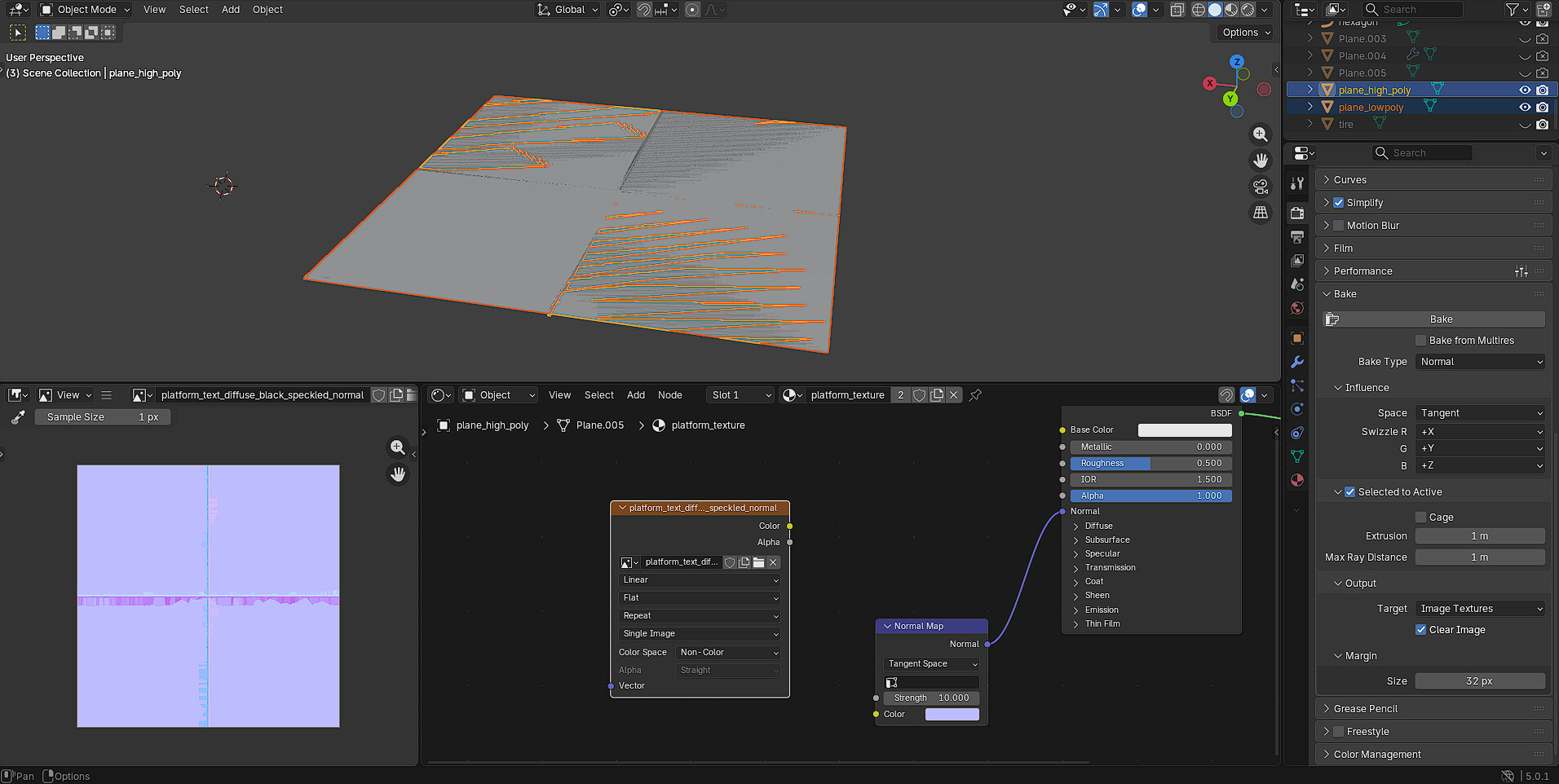This screenshot has height=784, width=1559.
Task: Click Plane.005 breadcrumb in node editor
Action: (x=600, y=425)
